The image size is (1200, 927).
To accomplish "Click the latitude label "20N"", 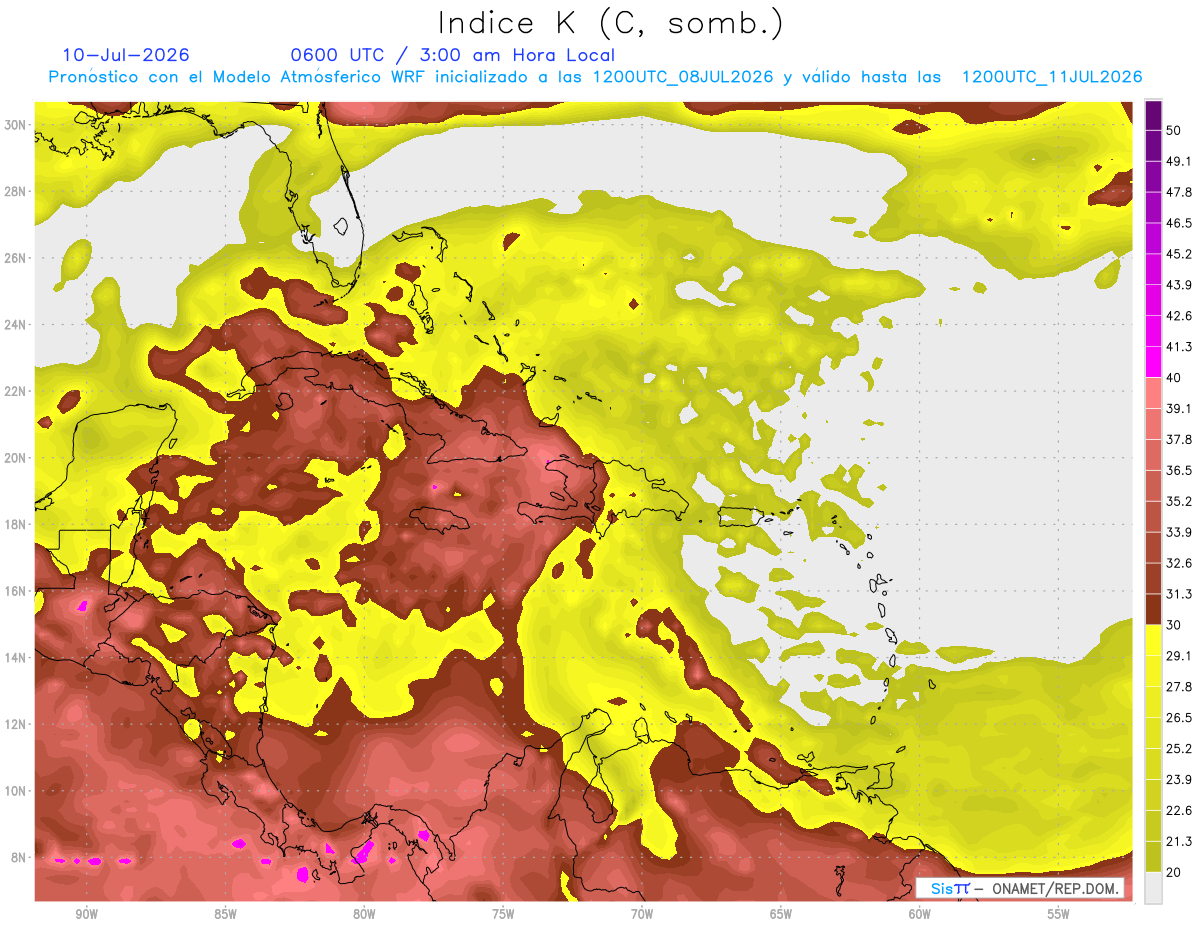I will [14, 458].
